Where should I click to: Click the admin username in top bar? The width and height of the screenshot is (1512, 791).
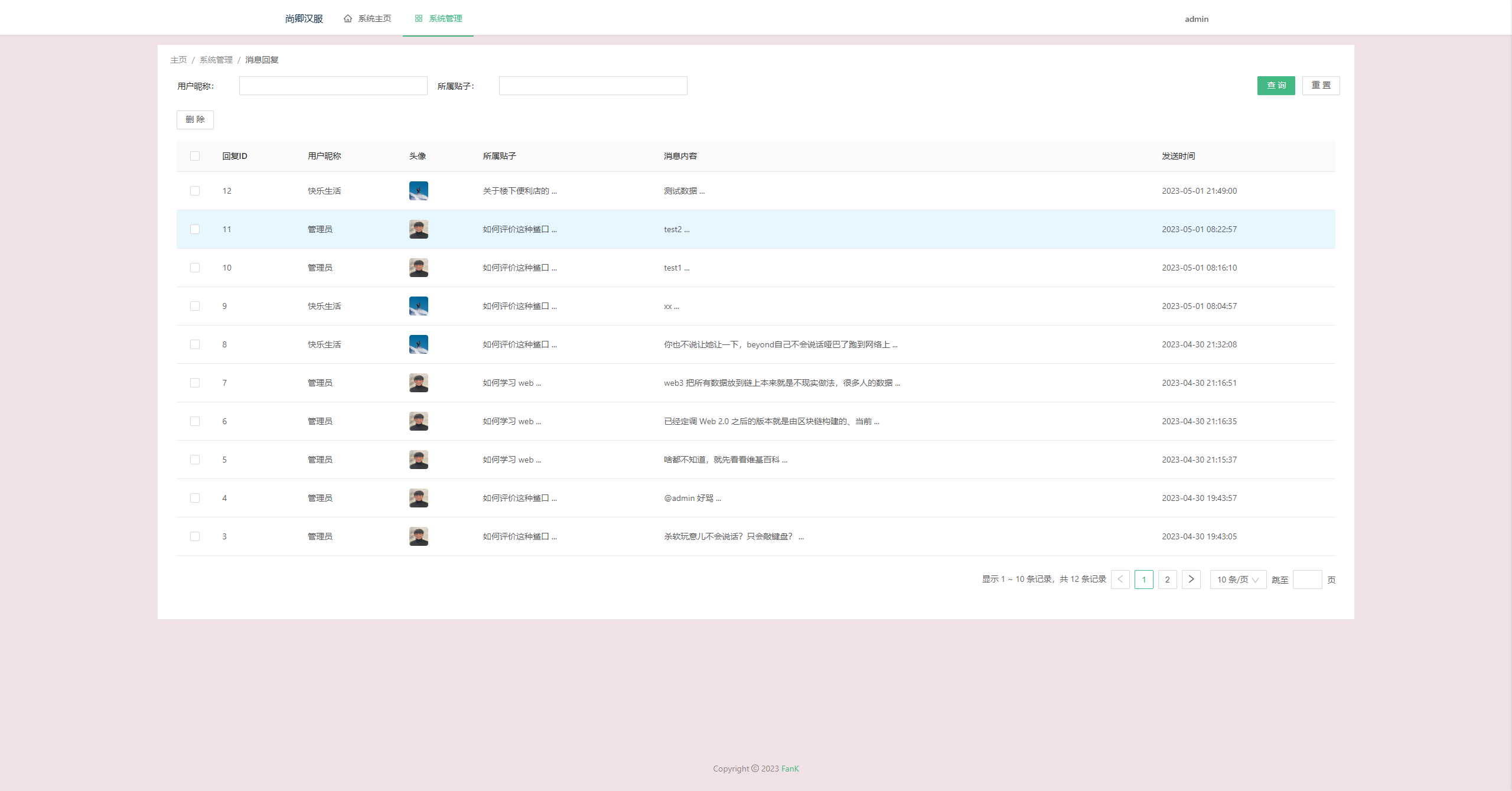point(1196,18)
